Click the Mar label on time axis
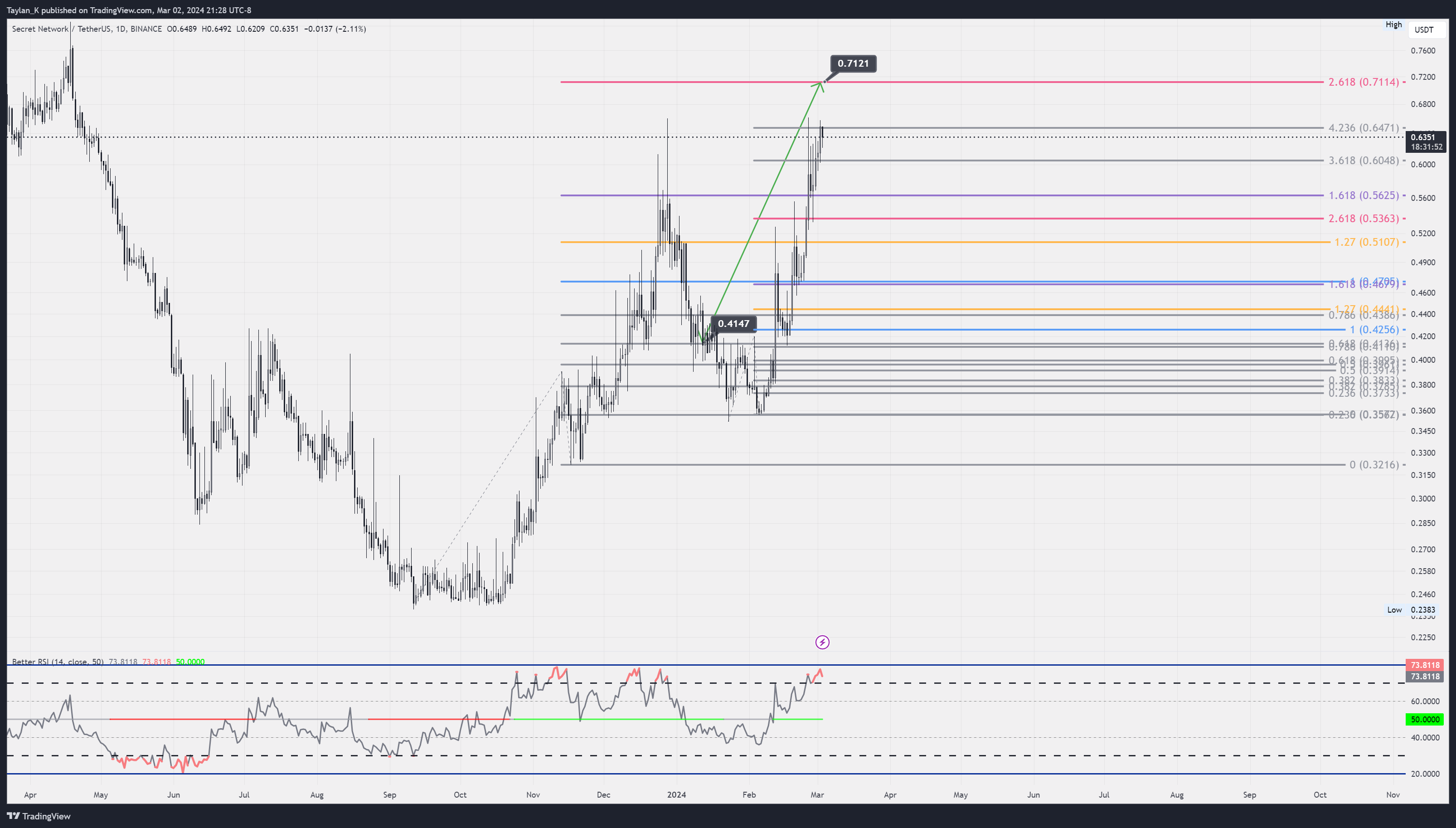 817,795
